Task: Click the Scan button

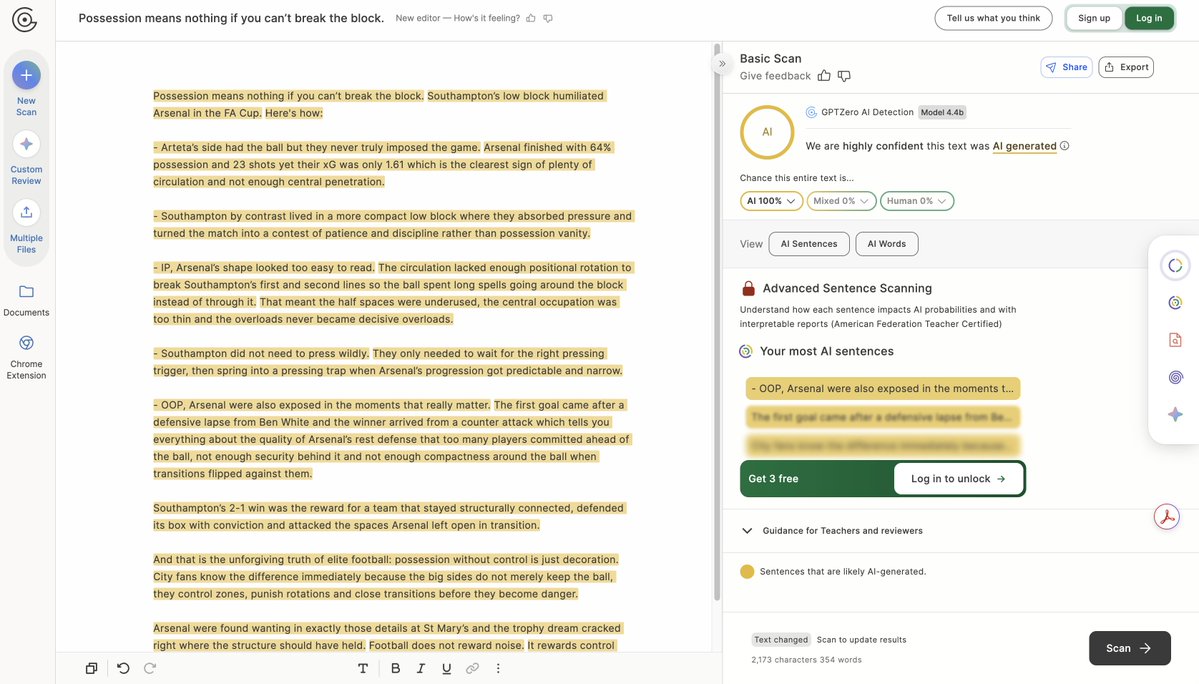Action: tap(1129, 648)
